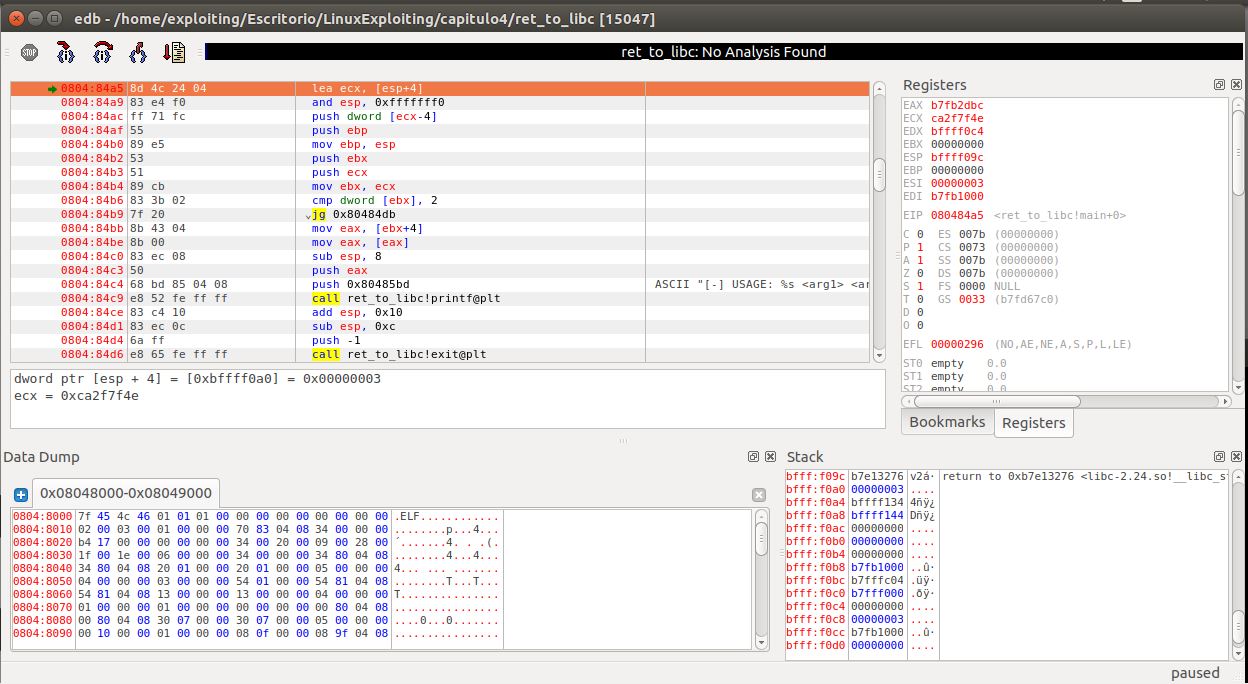The width and height of the screenshot is (1248, 684).
Task: Click the disassembly vertical scrollbar down arrow
Action: pos(879,355)
